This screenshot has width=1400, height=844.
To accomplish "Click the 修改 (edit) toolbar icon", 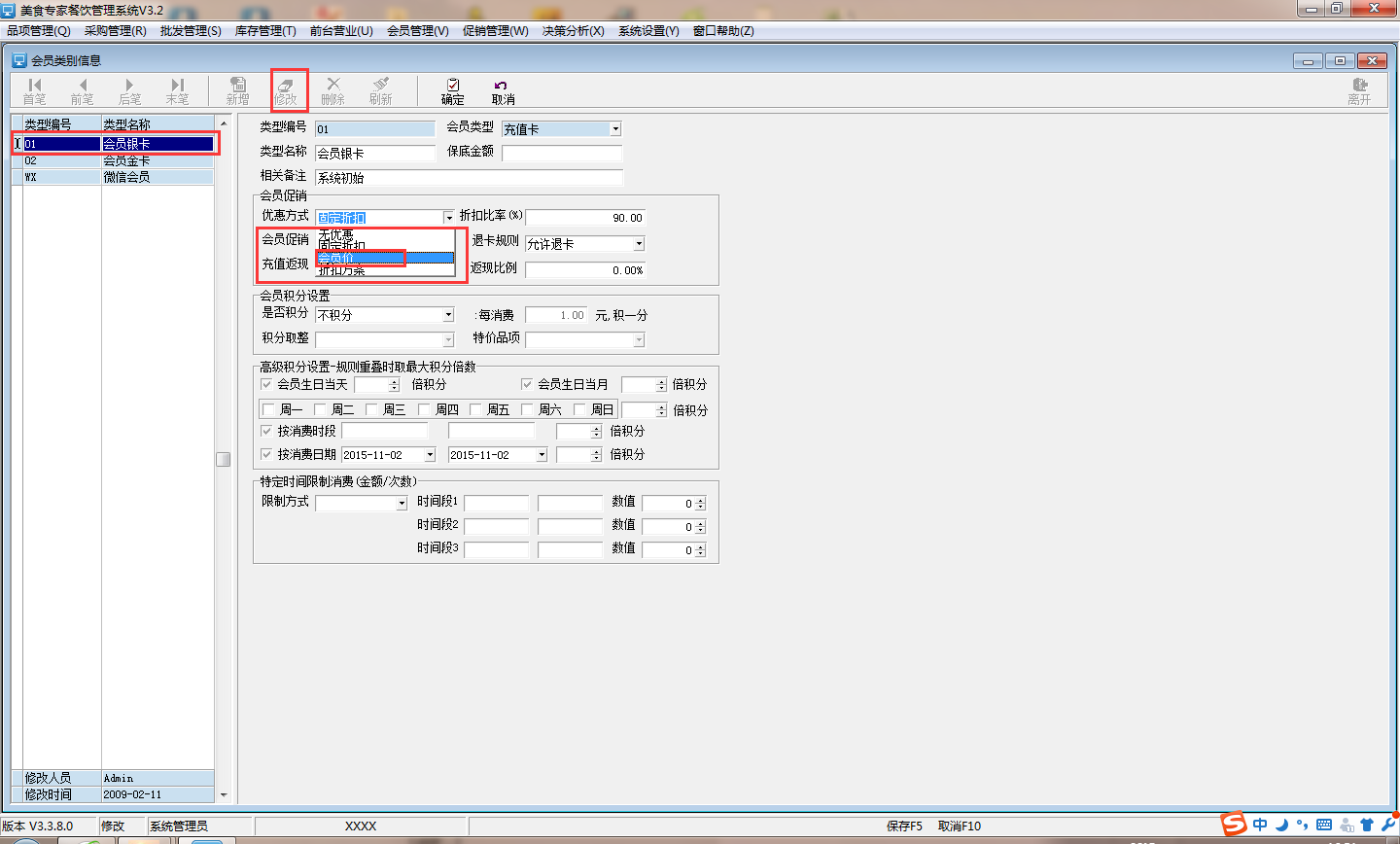I will pos(286,90).
